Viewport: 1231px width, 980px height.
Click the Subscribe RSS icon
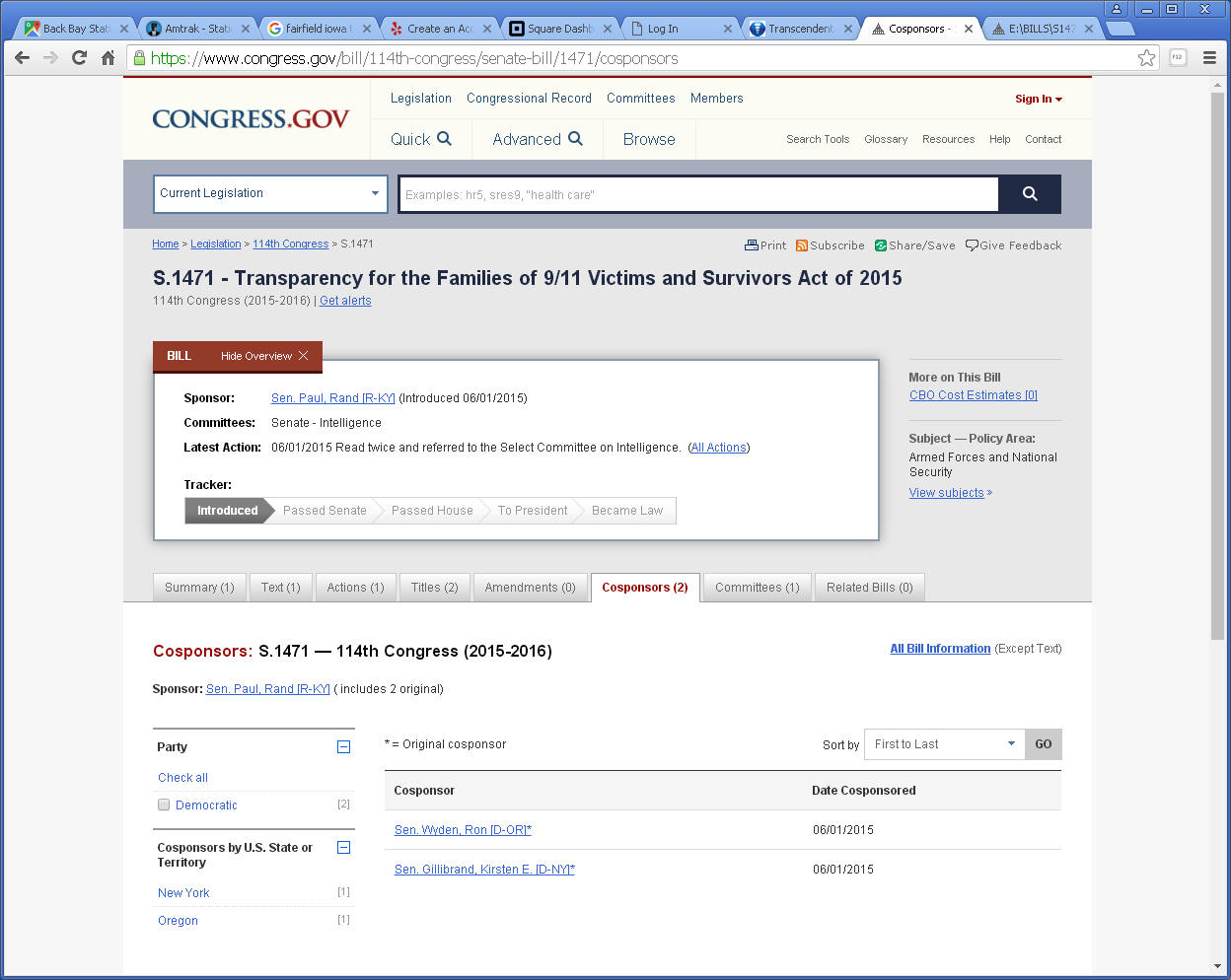coord(802,245)
